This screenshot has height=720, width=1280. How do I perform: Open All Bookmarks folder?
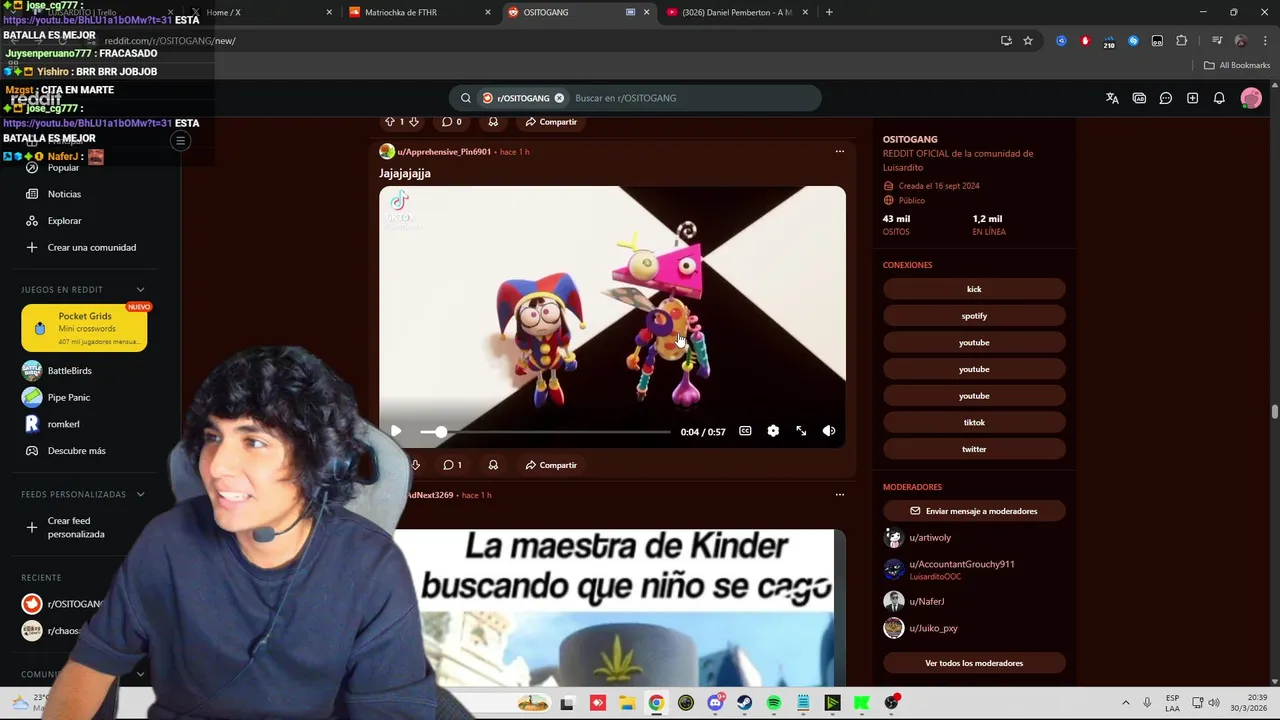(x=1237, y=65)
